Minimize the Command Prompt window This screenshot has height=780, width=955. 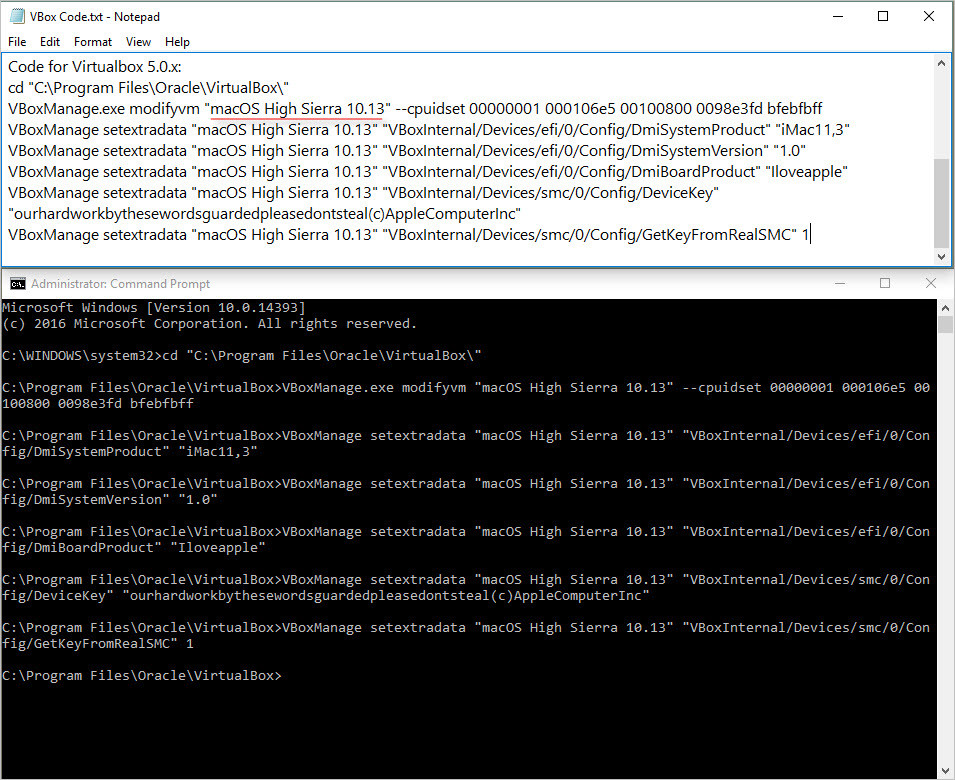840,283
